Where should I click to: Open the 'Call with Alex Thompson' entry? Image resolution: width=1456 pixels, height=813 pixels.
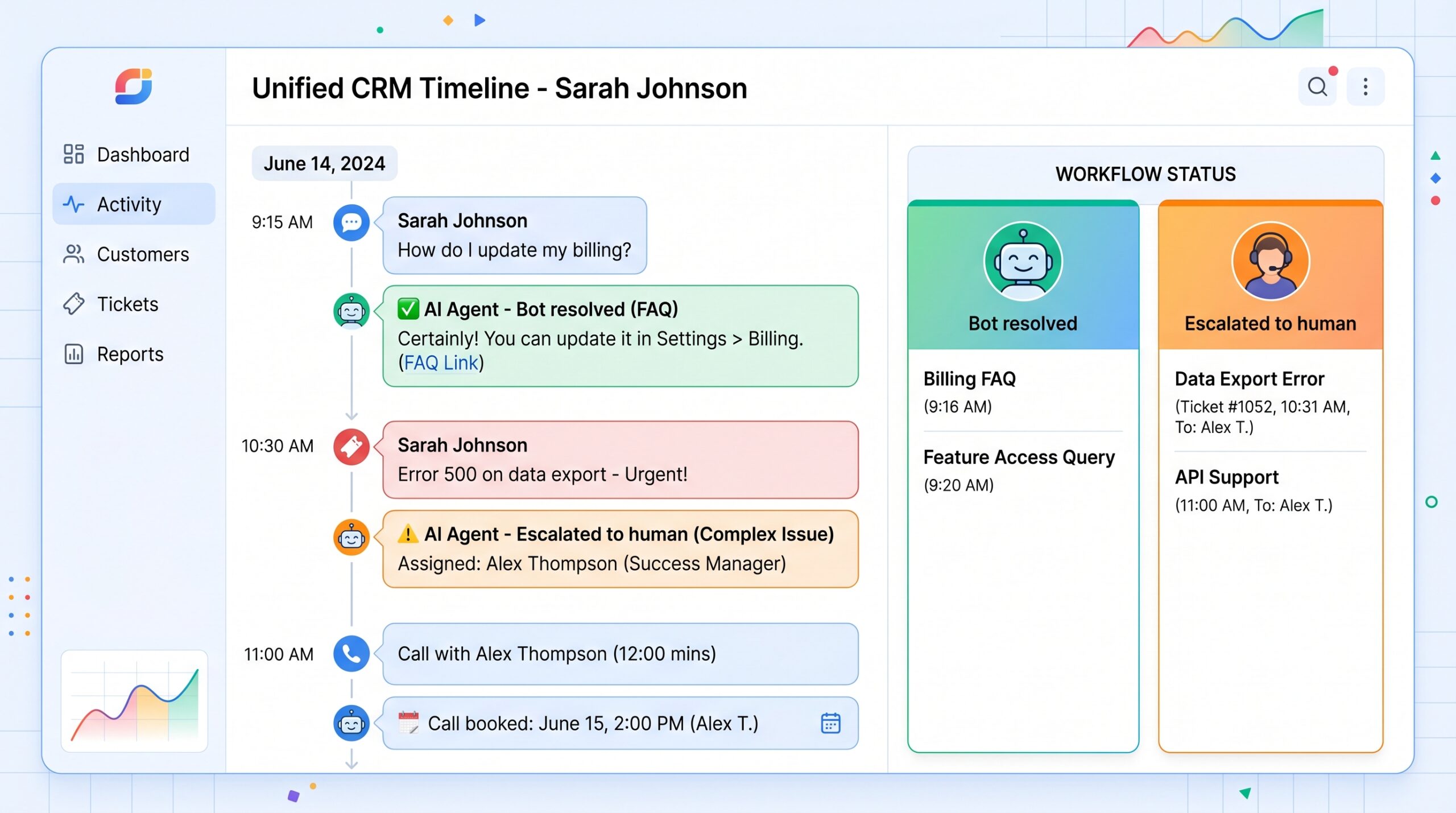[621, 654]
